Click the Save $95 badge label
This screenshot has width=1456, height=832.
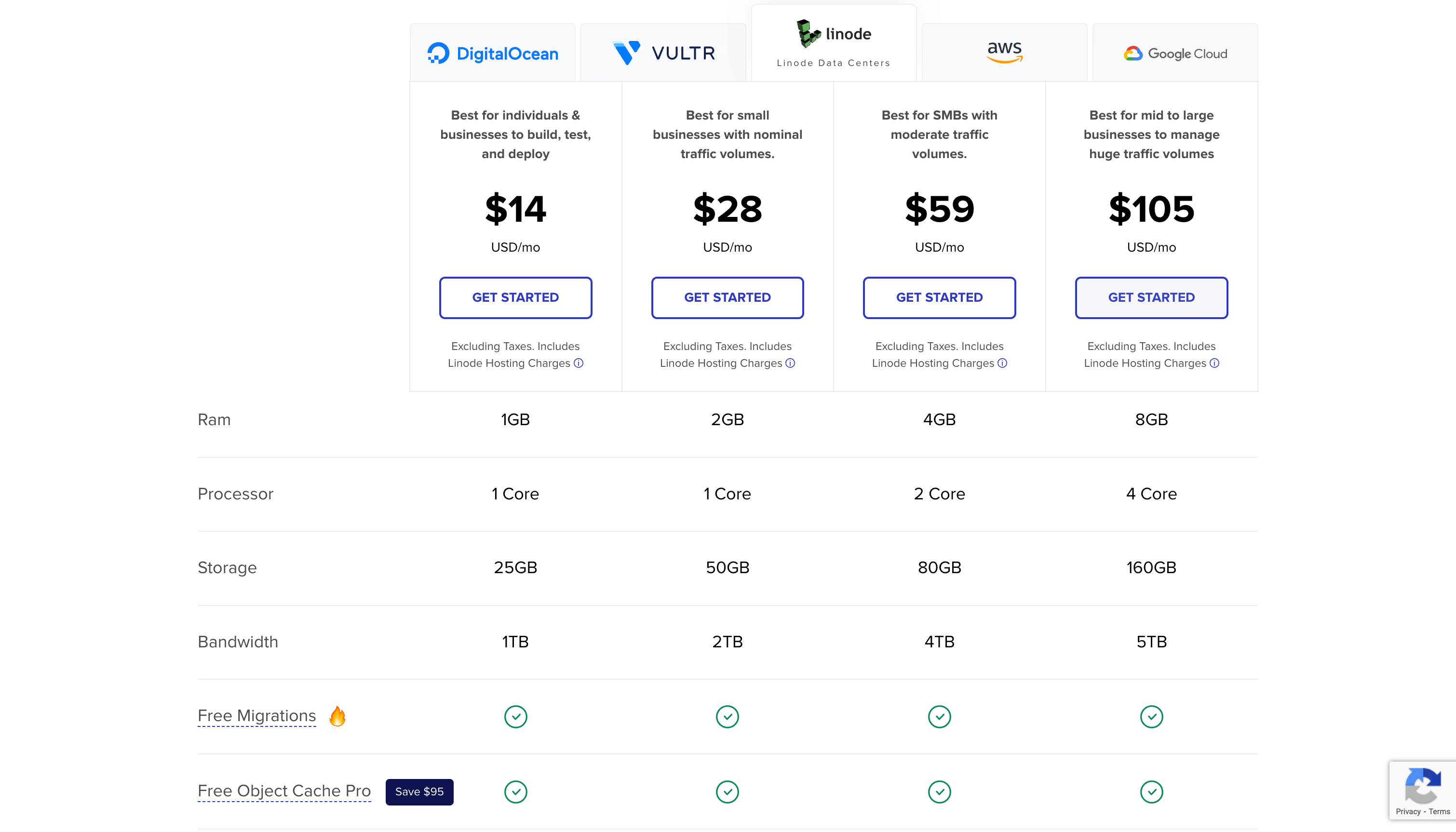(419, 791)
